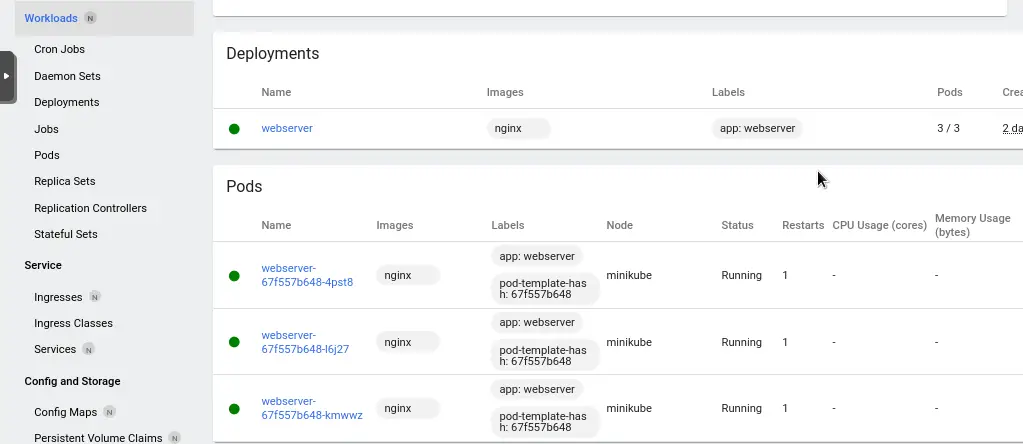The height and width of the screenshot is (444, 1023).
Task: Navigate to Pods in the sidebar
Action: 47,155
